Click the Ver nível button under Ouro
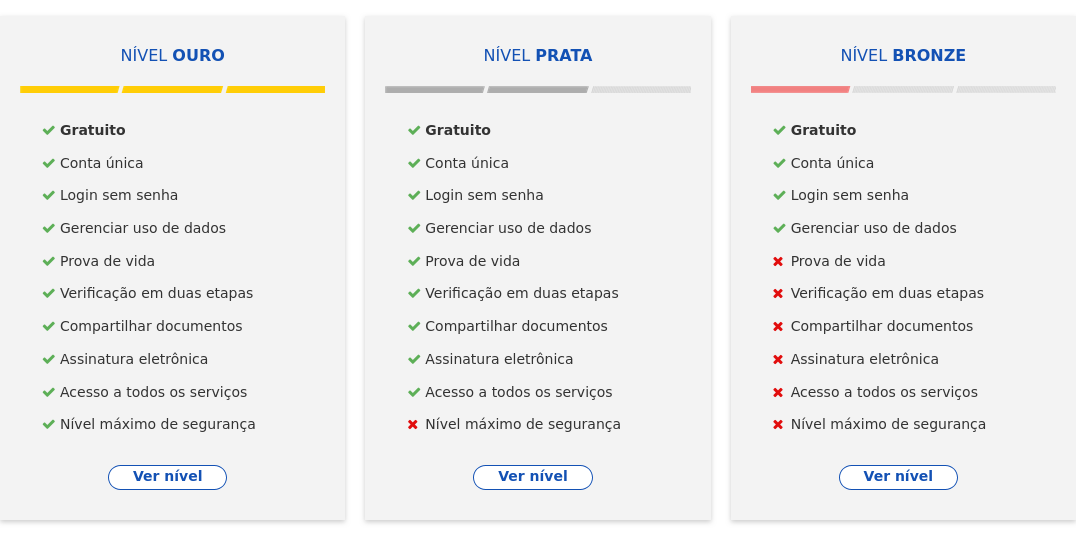 [167, 477]
